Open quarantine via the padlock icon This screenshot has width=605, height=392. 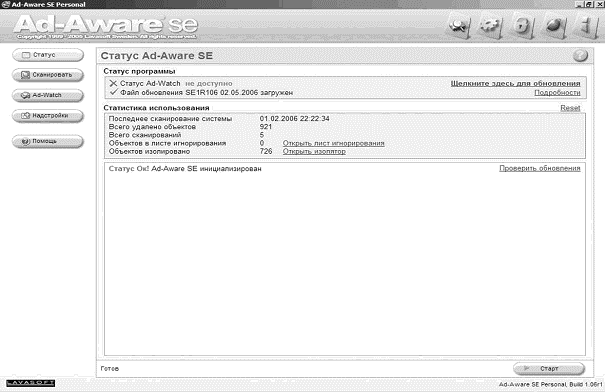tap(522, 26)
